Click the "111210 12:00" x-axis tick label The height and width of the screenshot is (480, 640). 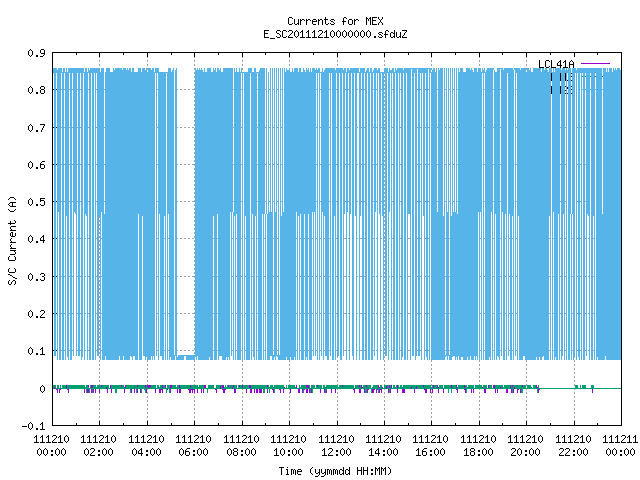coord(337,446)
